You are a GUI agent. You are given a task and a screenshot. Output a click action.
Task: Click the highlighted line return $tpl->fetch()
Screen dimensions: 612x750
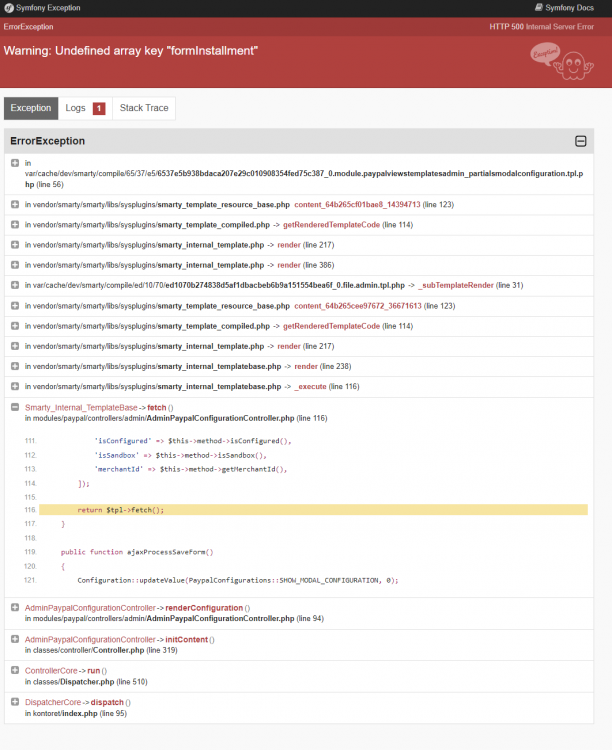coord(313,510)
